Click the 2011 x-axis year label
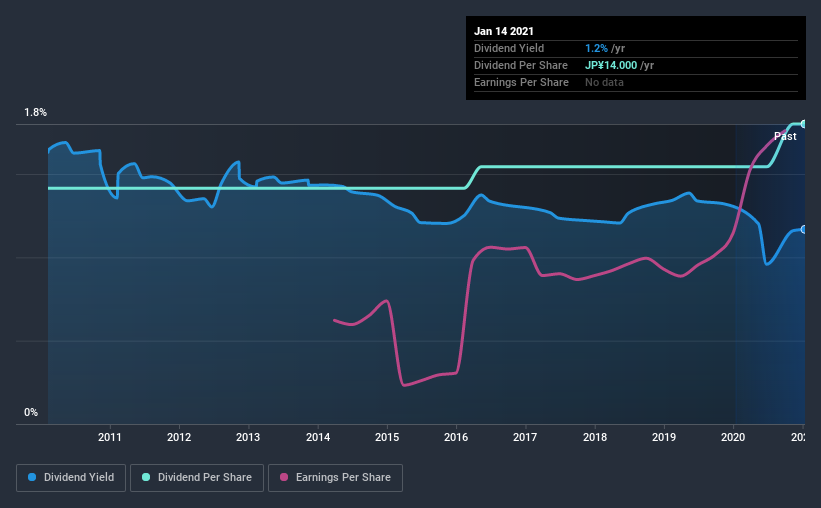Viewport: 821px width, 508px height. 109,437
